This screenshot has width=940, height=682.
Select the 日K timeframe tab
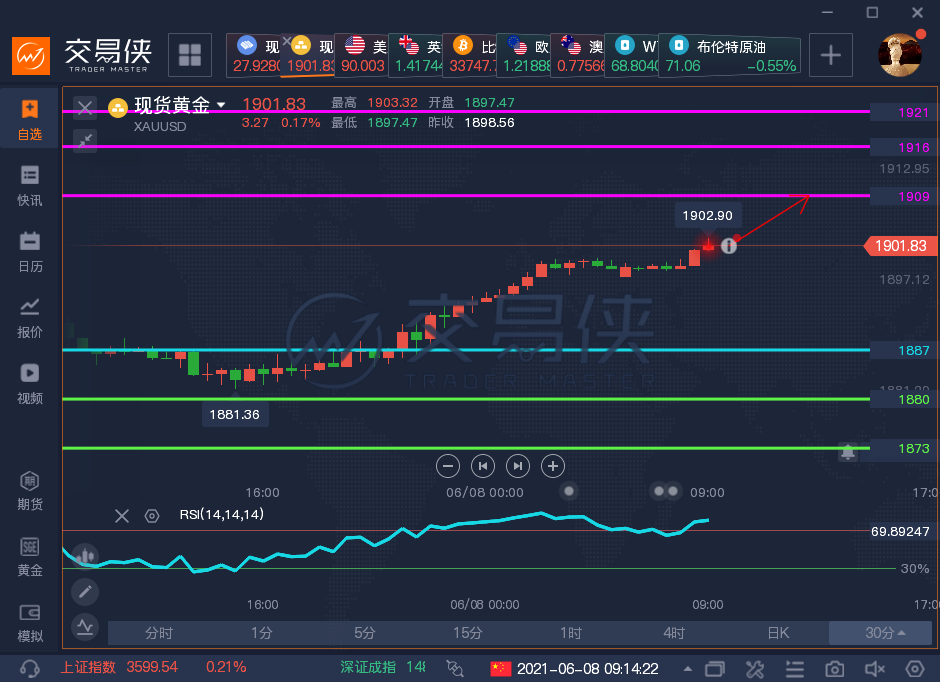click(778, 633)
